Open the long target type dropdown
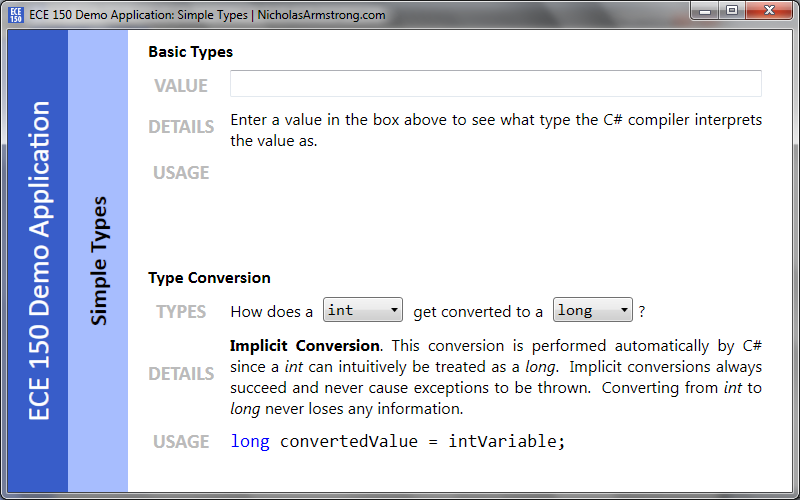The image size is (800, 500). [x=592, y=310]
